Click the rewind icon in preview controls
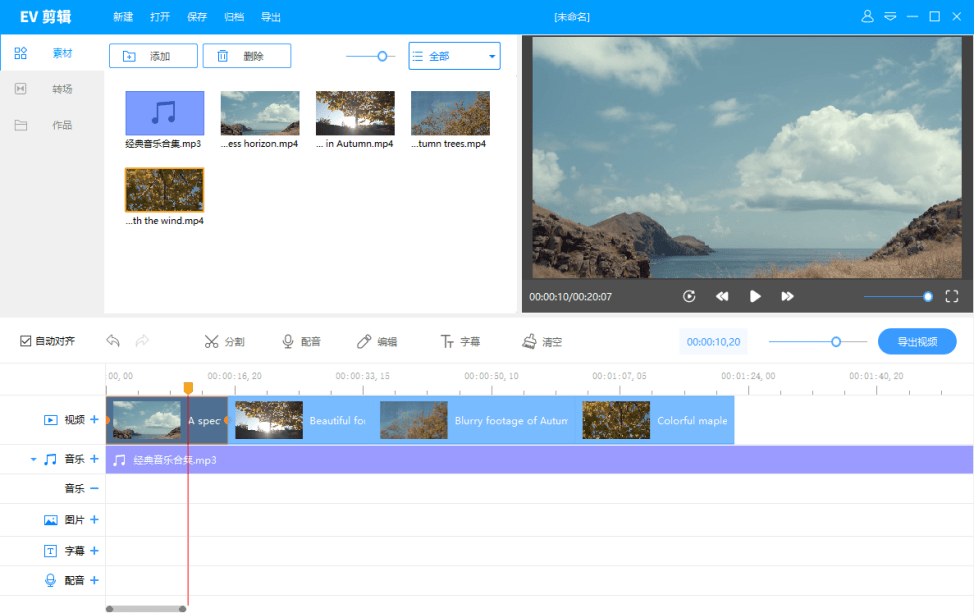This screenshot has width=974, height=613. pyautogui.click(x=722, y=296)
